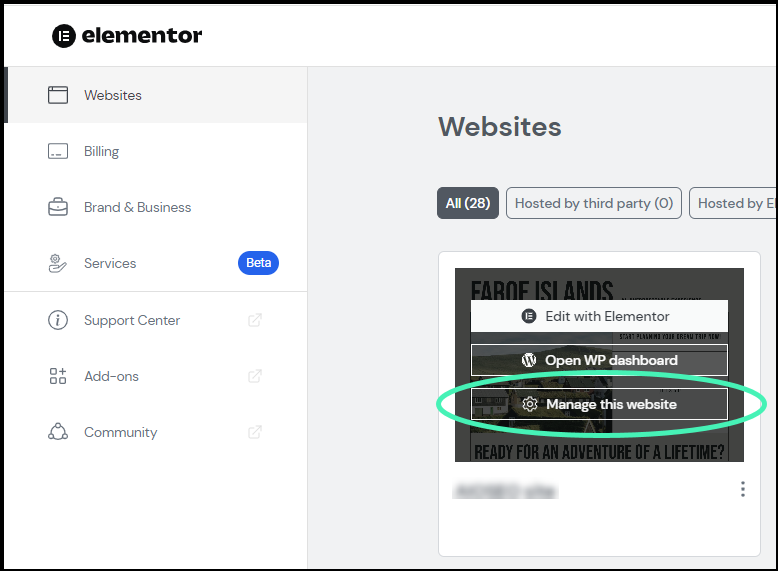Click the Websites browser-window icon
The height and width of the screenshot is (571, 778).
point(58,95)
